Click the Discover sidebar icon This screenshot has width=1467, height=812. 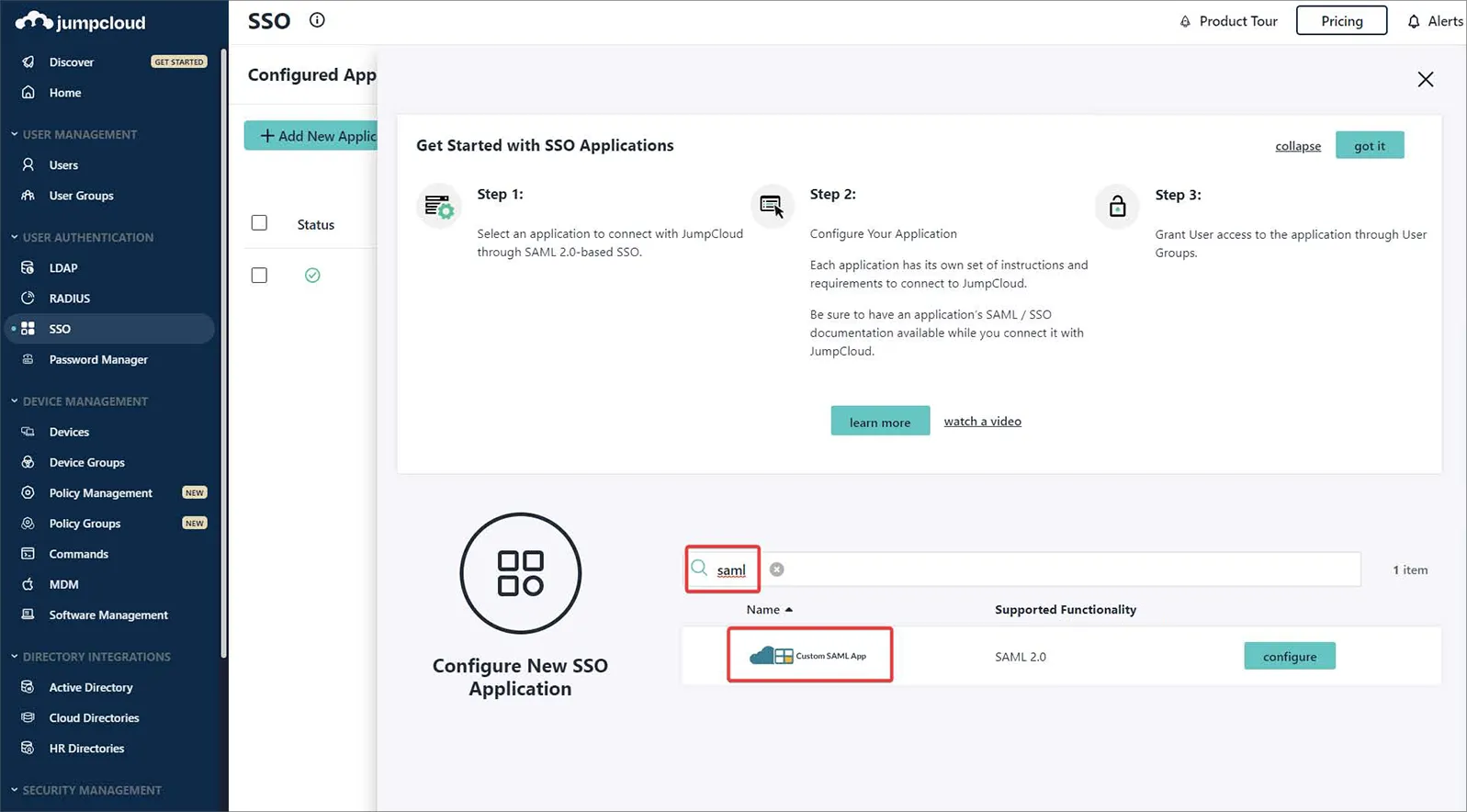pyautogui.click(x=28, y=62)
